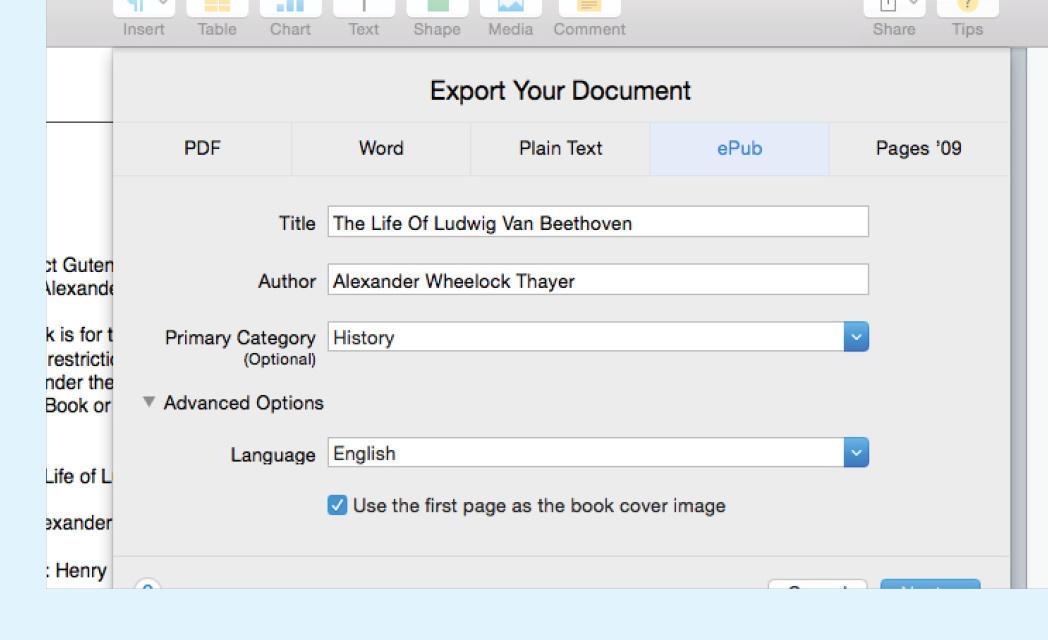This screenshot has width=1048, height=640.
Task: Click the Table toolbar icon
Action: click(217, 8)
